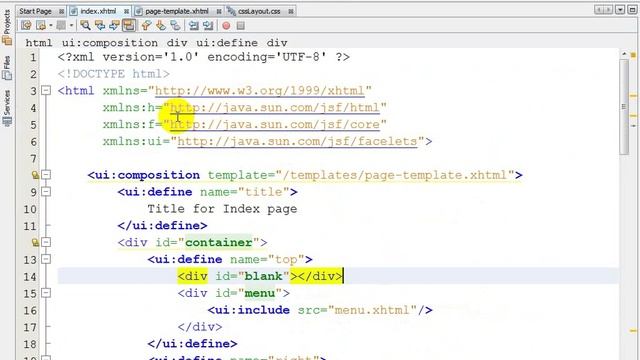This screenshot has height=360, width=640.
Task: Click the first div breadcrumb
Action: pos(177,43)
